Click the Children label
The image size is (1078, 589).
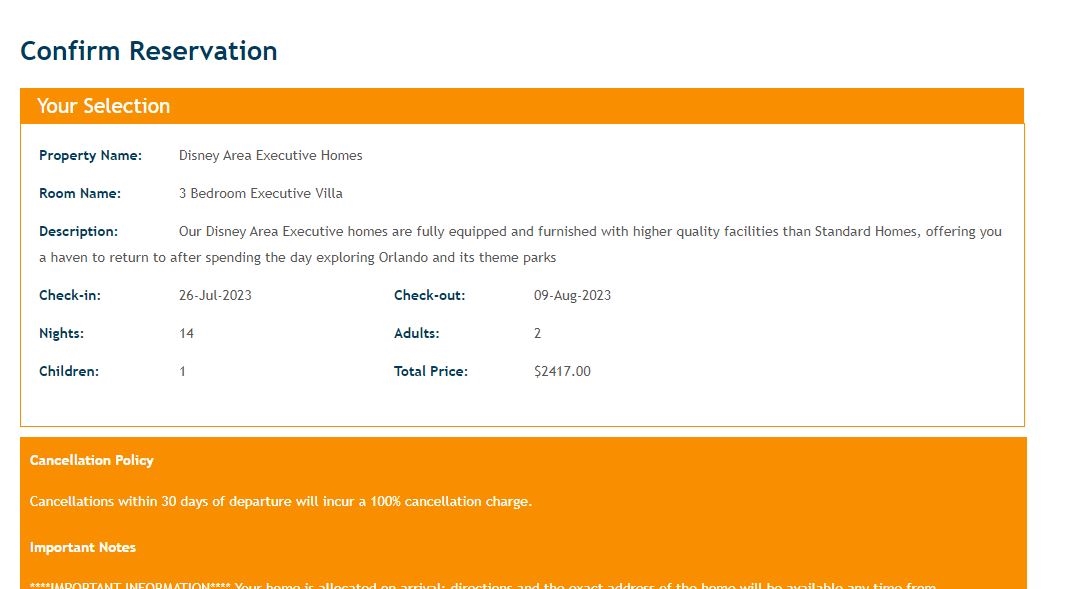pyautogui.click(x=69, y=372)
